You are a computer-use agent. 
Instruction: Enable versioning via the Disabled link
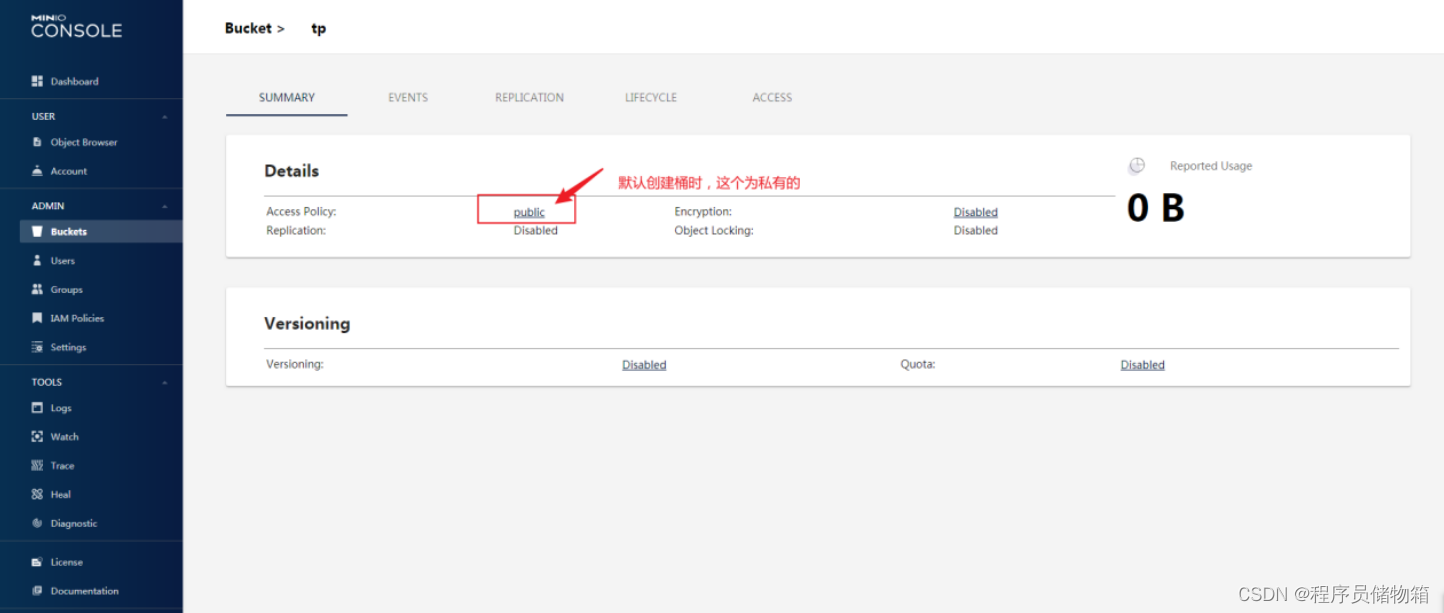click(643, 364)
